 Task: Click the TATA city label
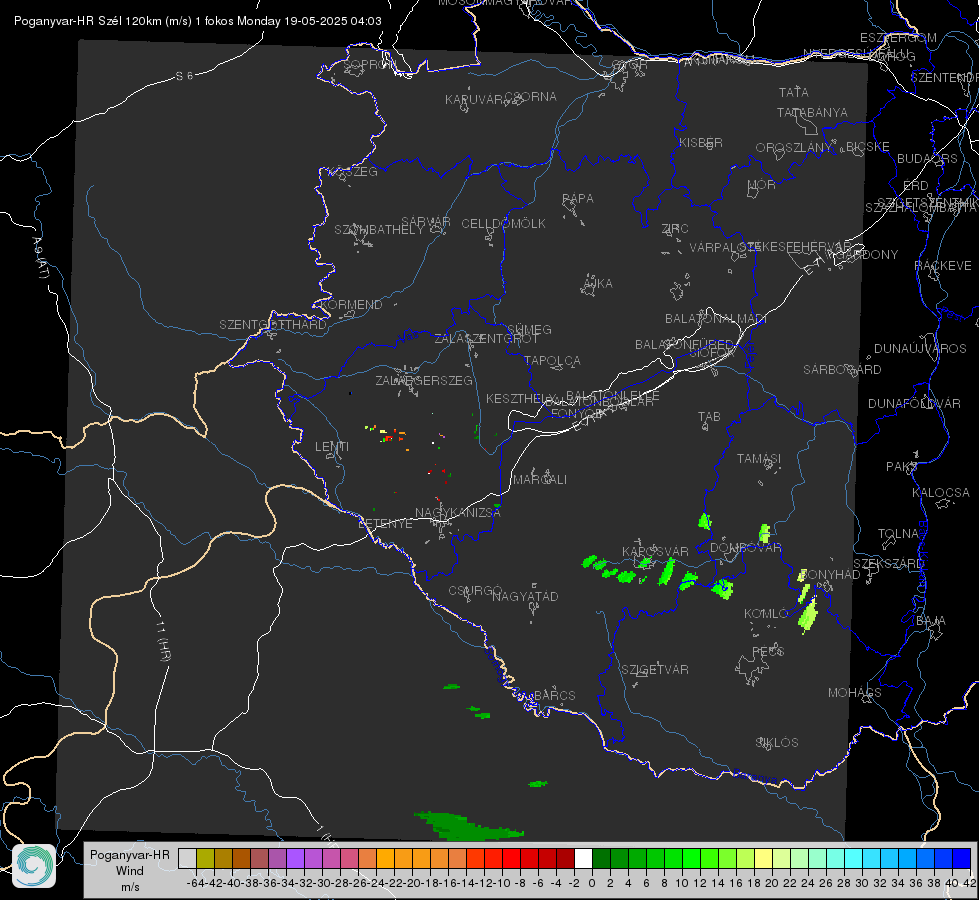coord(794,92)
